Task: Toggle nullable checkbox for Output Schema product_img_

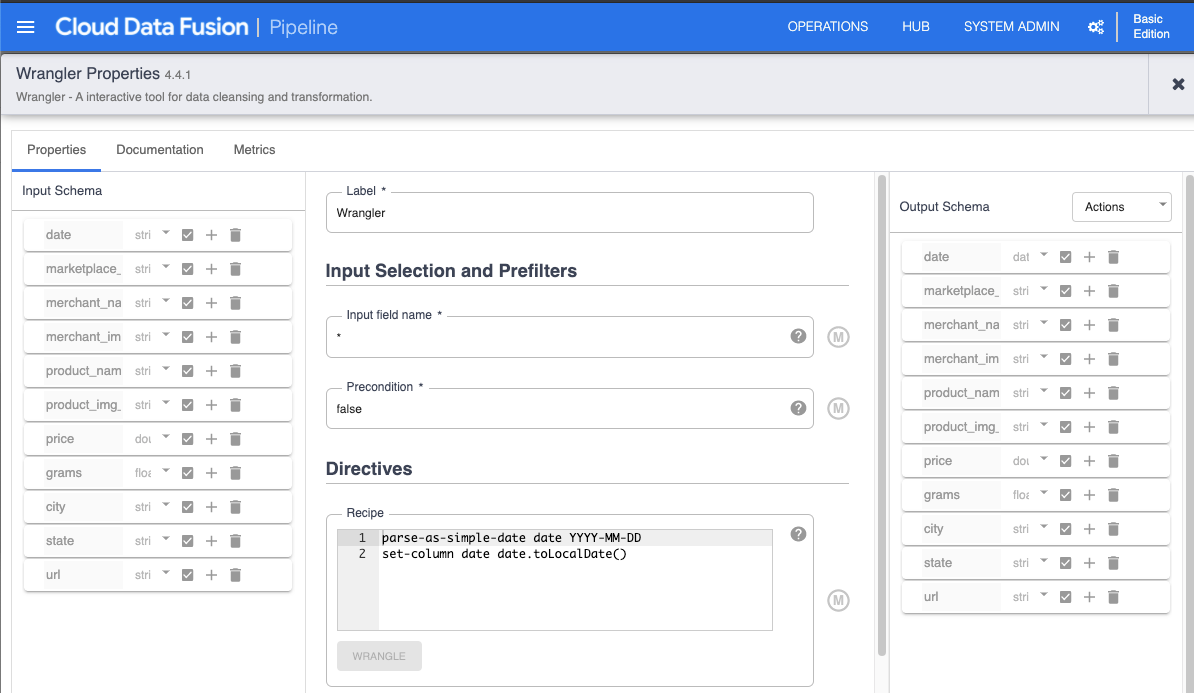Action: click(x=1065, y=426)
